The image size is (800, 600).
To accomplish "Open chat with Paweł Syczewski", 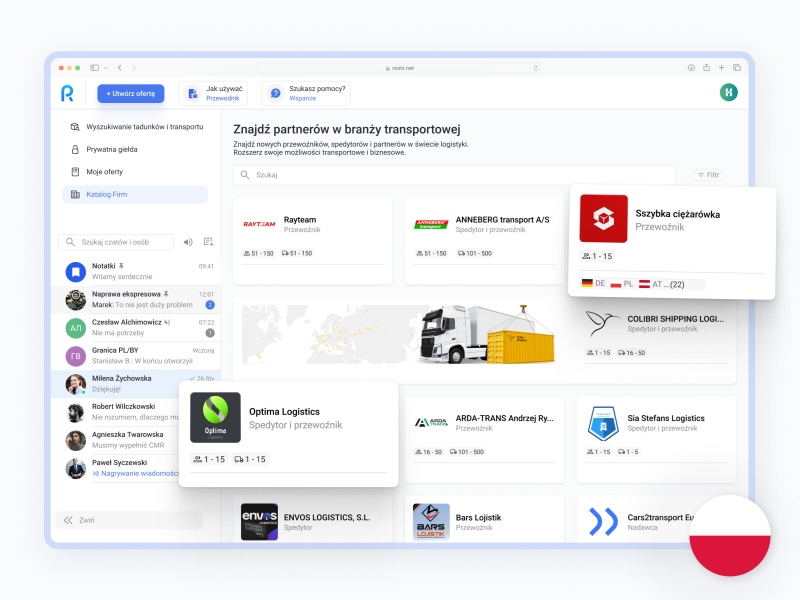I will (115, 468).
